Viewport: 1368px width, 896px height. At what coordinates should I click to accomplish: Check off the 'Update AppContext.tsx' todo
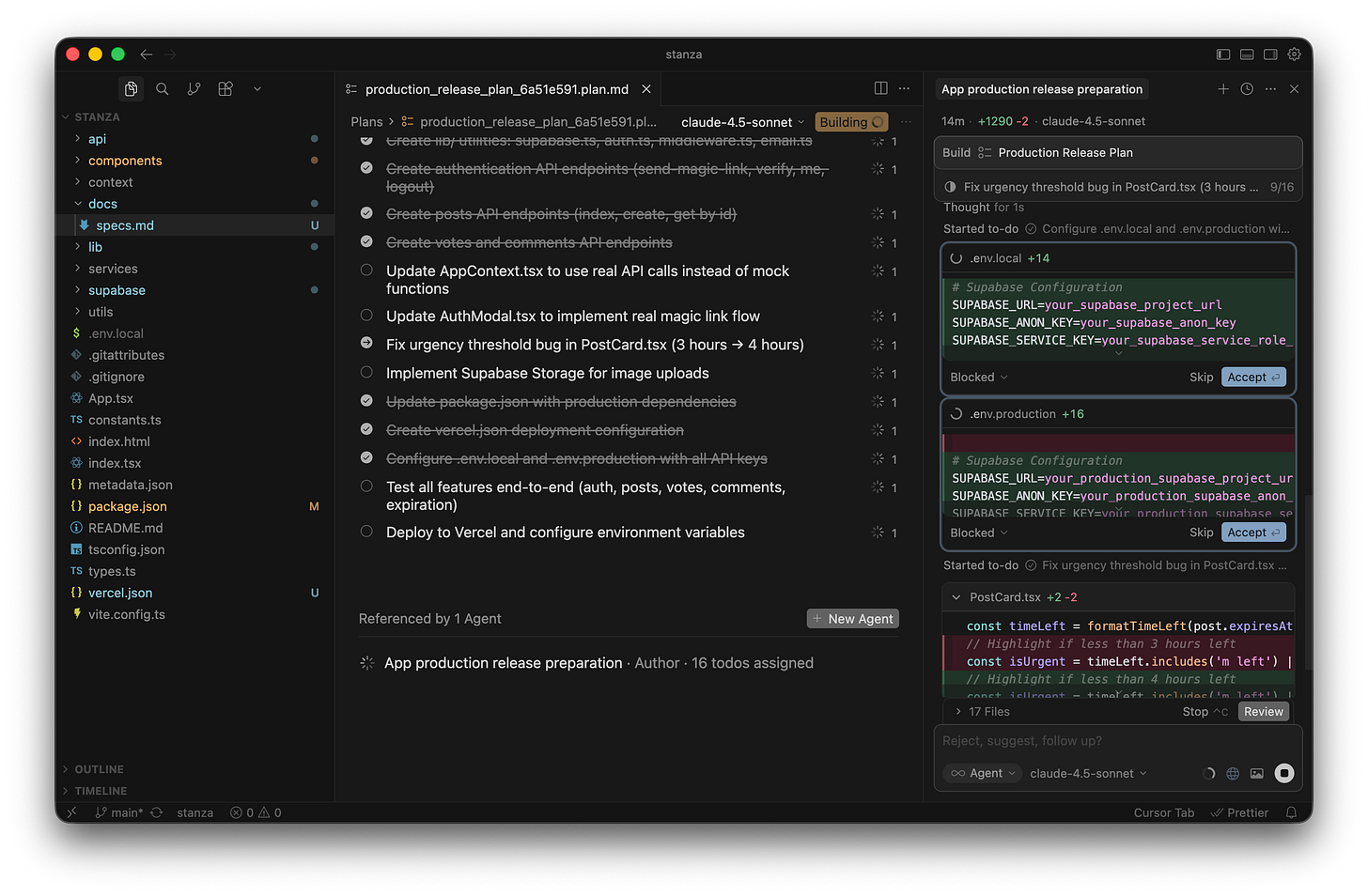(366, 270)
